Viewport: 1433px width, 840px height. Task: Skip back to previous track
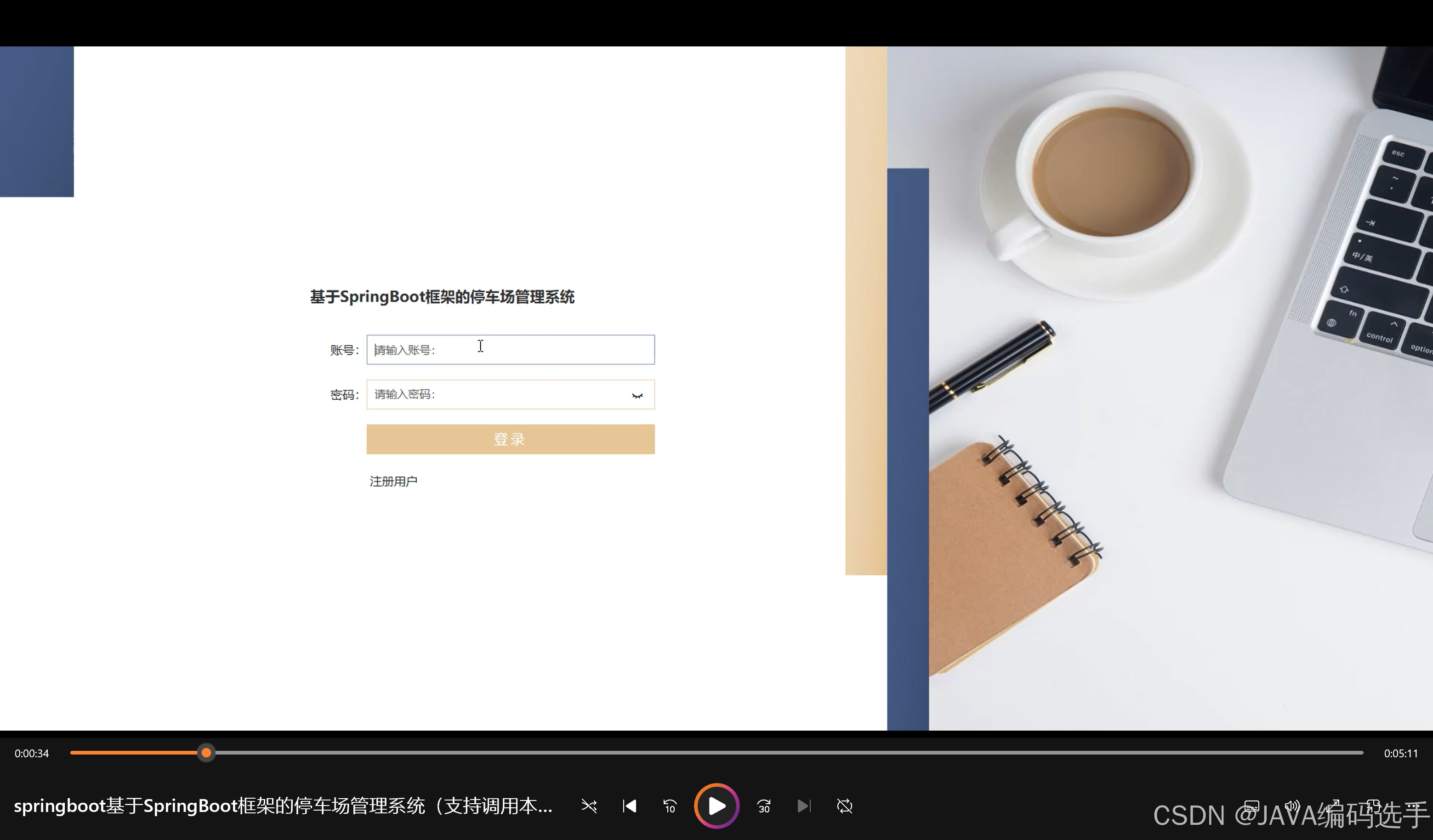(x=630, y=806)
